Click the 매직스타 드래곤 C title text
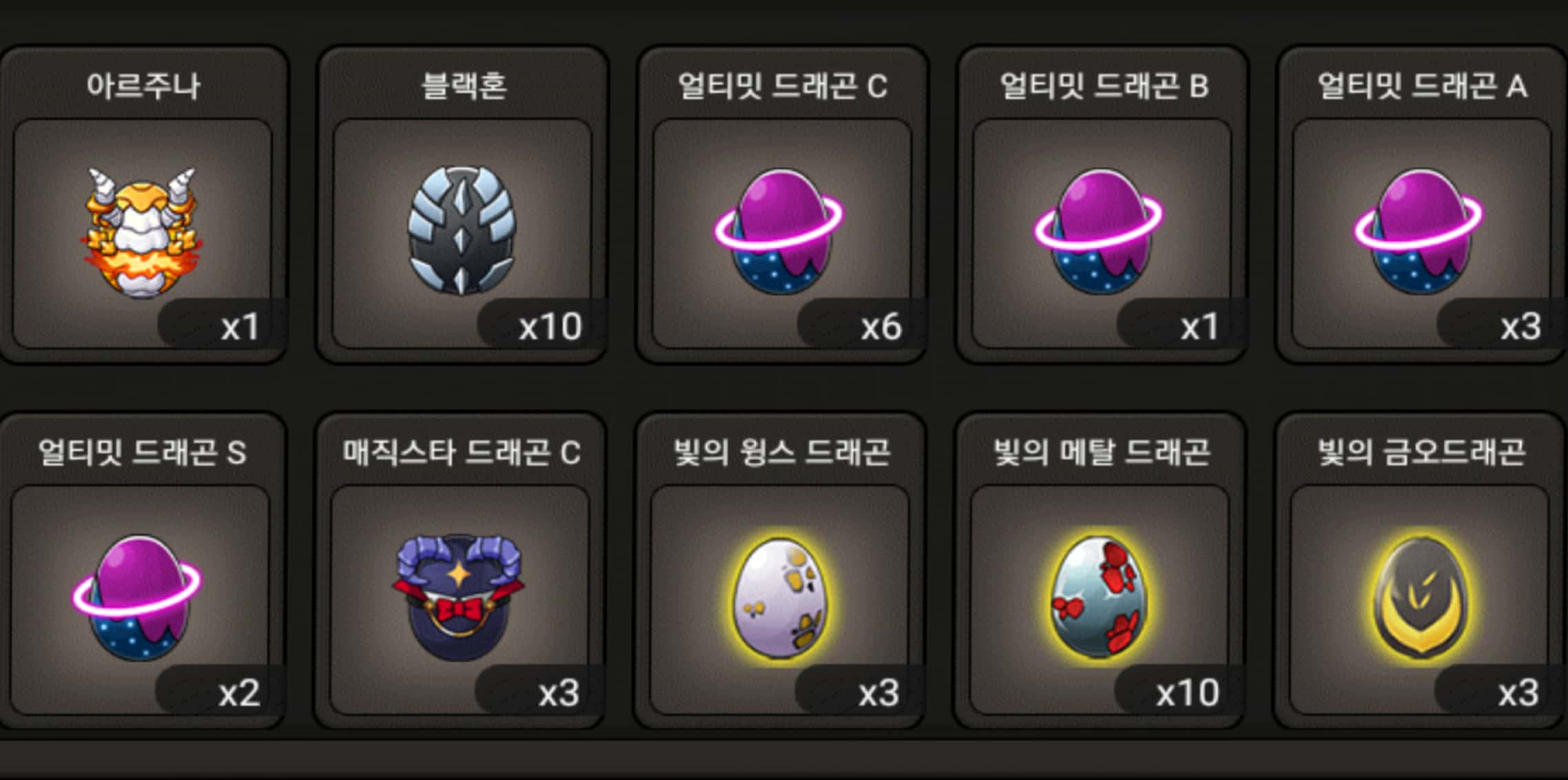This screenshot has height=780, width=1568. [x=462, y=453]
